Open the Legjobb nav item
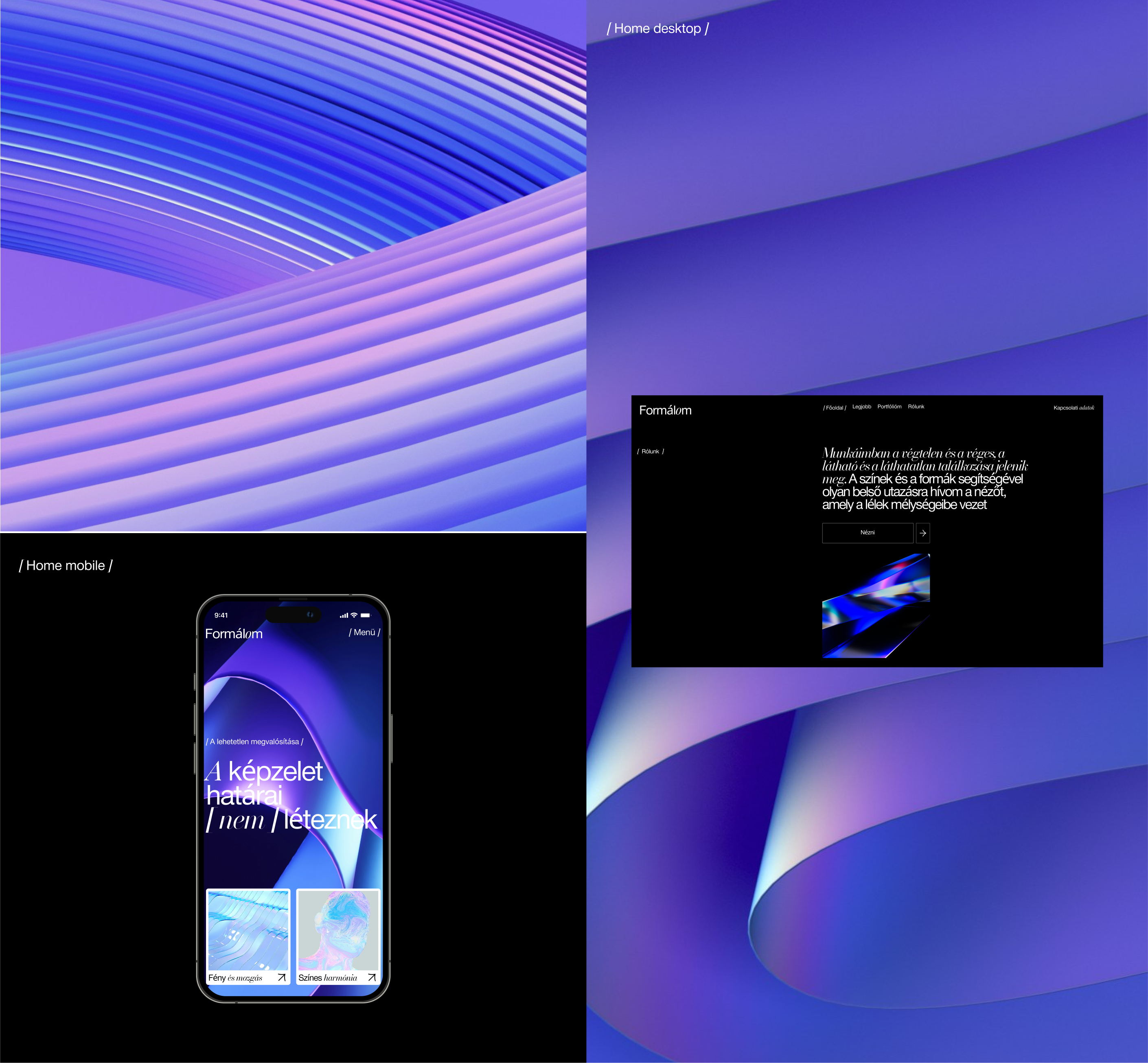Viewport: 1148px width, 1063px height. [x=861, y=407]
